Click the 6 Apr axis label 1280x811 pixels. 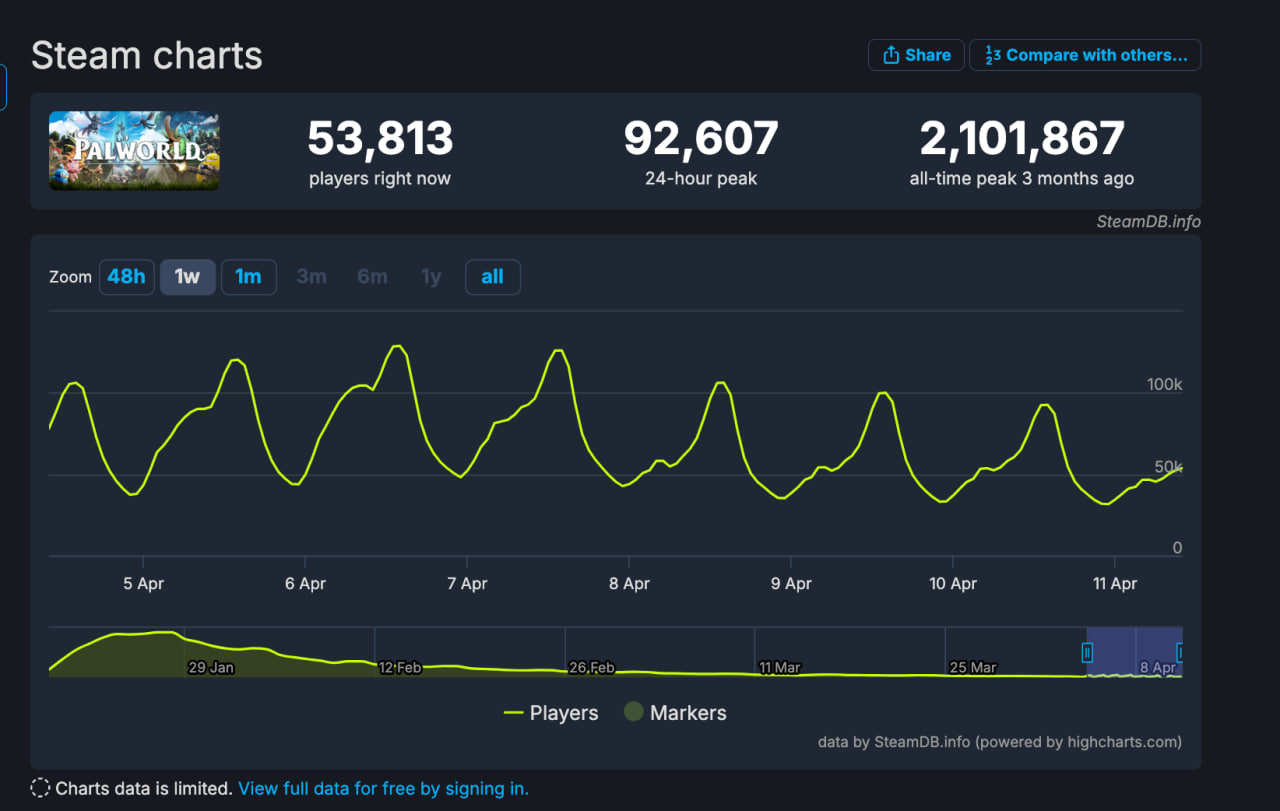[305, 584]
